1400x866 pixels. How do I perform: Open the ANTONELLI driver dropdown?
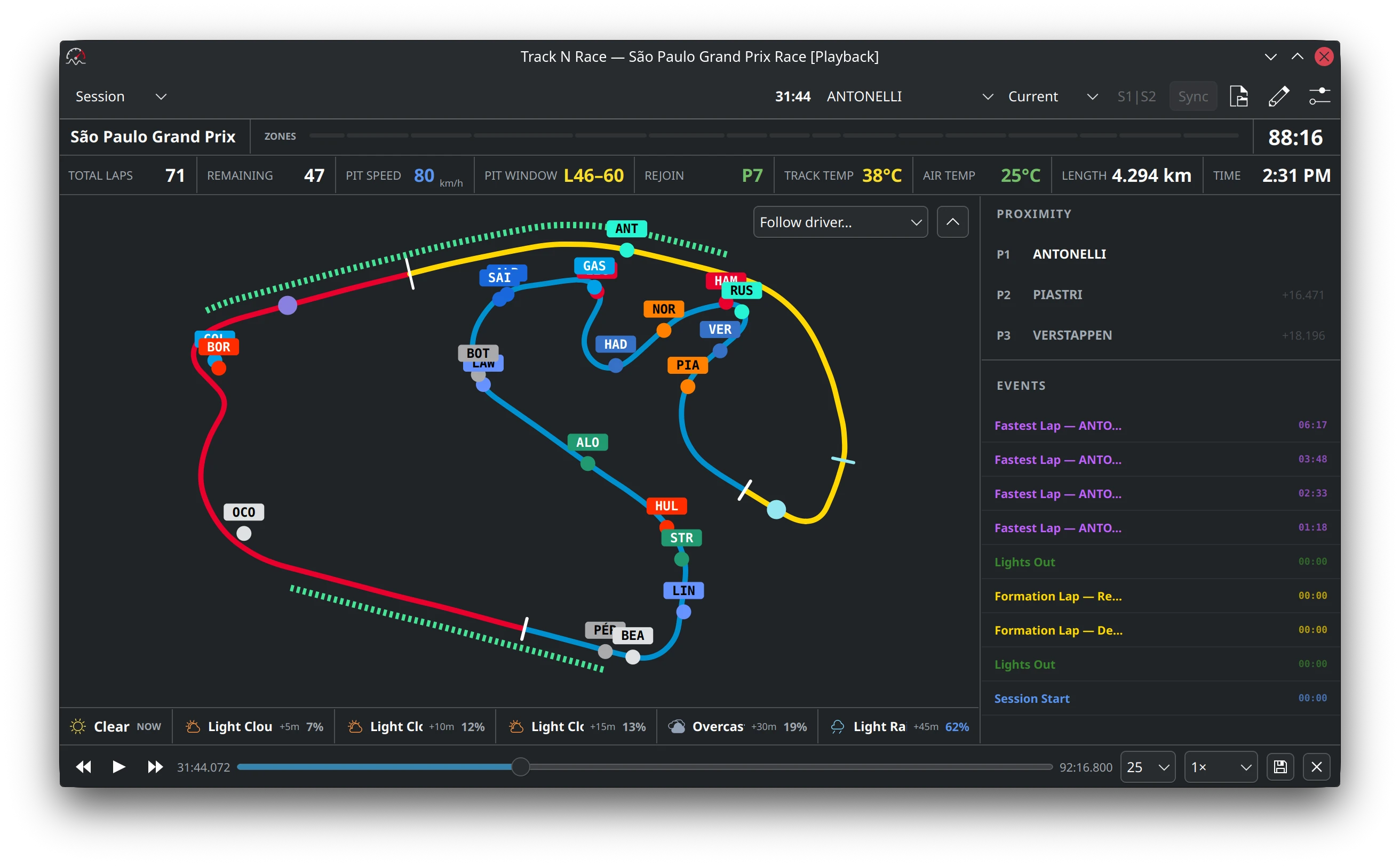point(910,96)
